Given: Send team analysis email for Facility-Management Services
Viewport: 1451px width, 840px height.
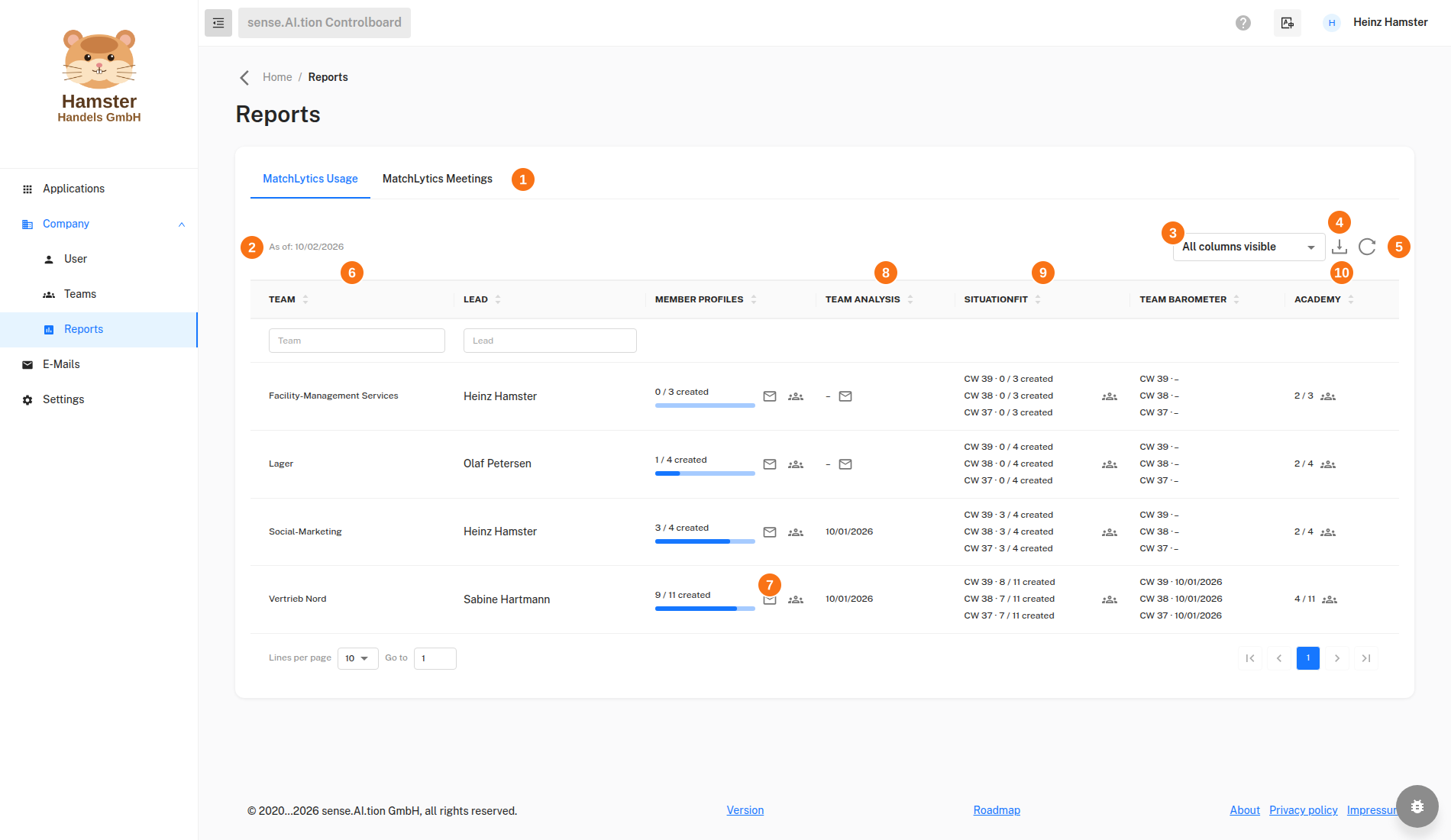Looking at the screenshot, I should (x=845, y=396).
